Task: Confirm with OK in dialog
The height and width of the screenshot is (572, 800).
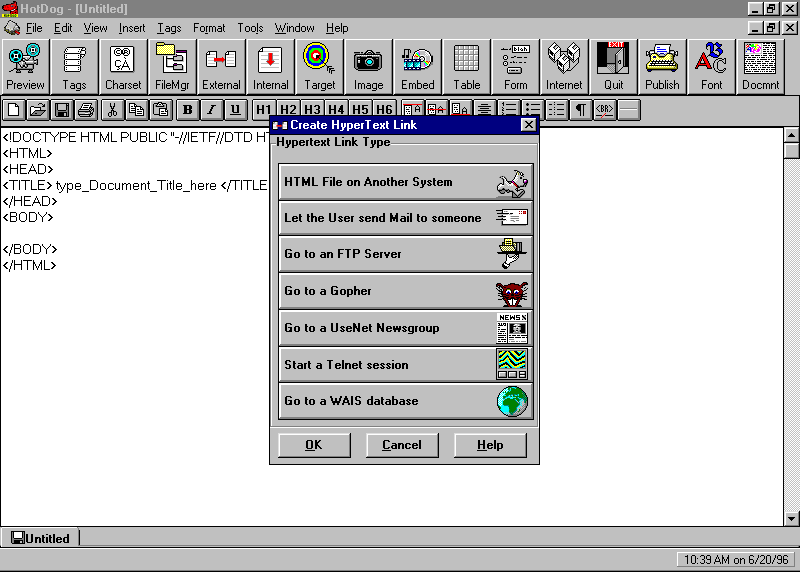Action: coord(314,445)
